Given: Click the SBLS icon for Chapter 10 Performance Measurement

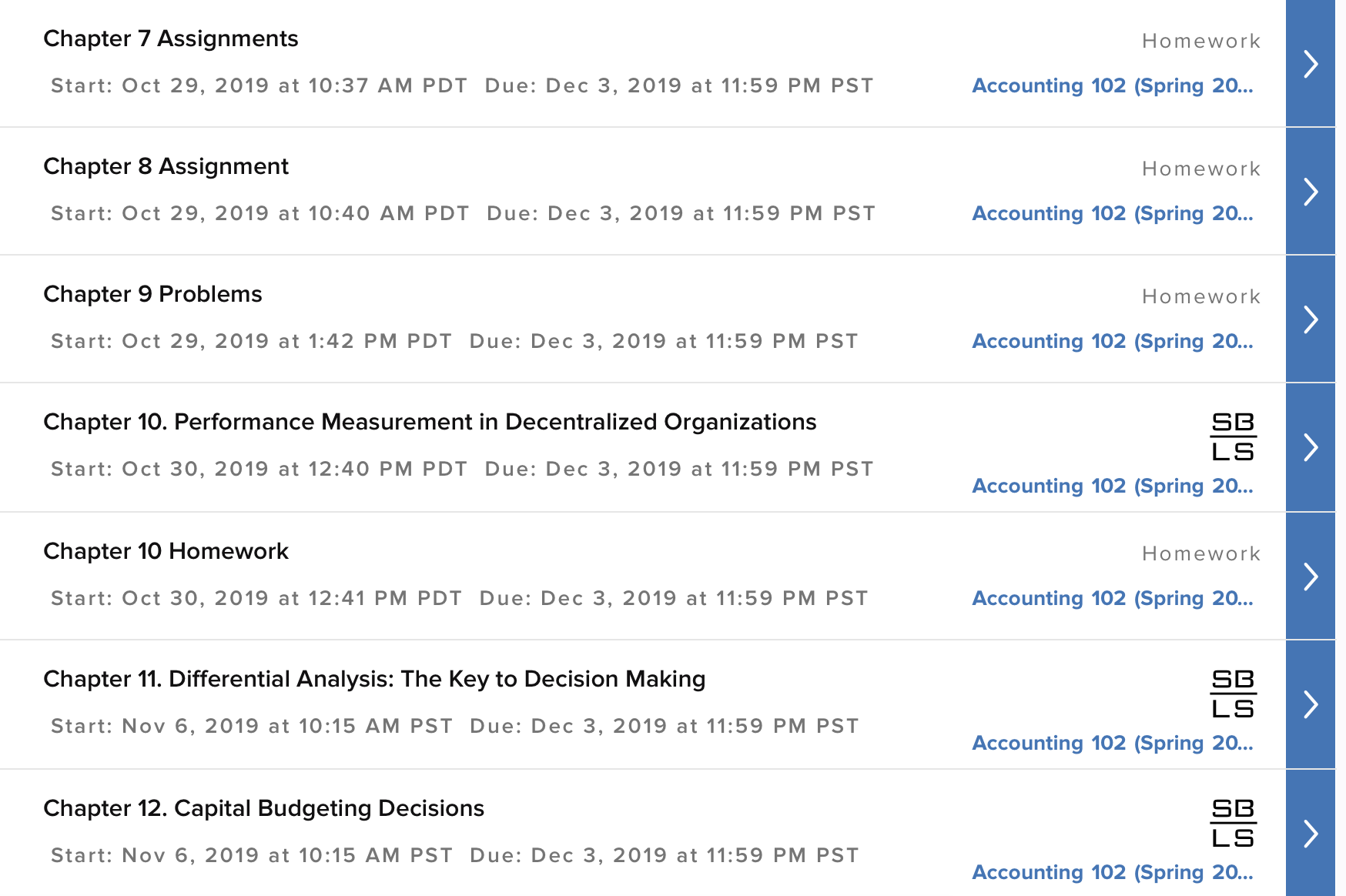Looking at the screenshot, I should click(x=1233, y=436).
